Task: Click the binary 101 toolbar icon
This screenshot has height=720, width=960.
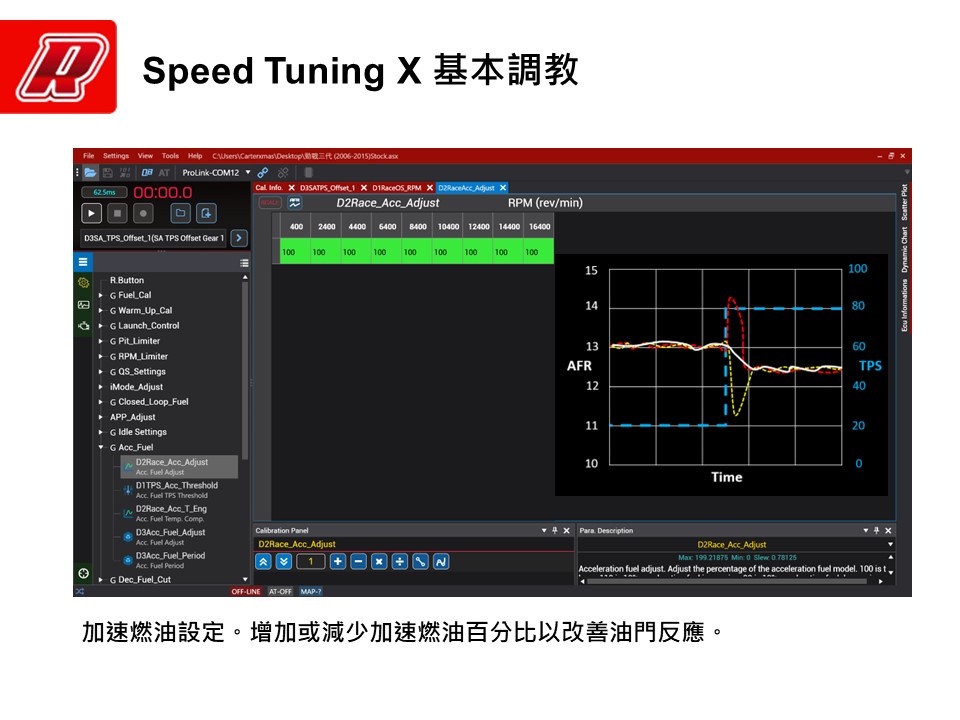Action: coord(125,173)
